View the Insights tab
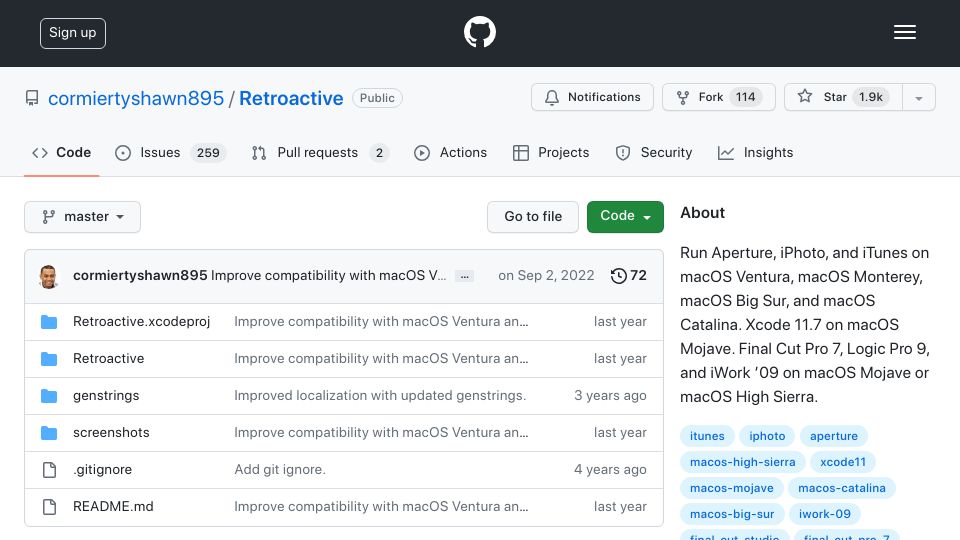The width and height of the screenshot is (960, 540). click(x=755, y=152)
